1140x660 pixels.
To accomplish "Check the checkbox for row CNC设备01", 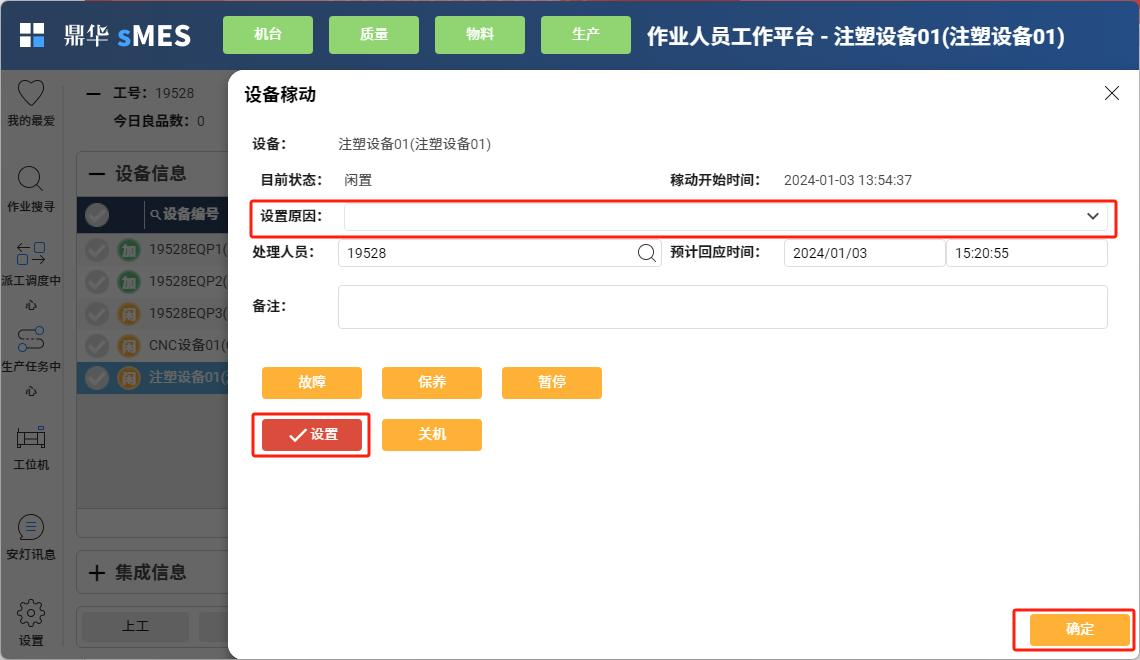I will 97,346.
